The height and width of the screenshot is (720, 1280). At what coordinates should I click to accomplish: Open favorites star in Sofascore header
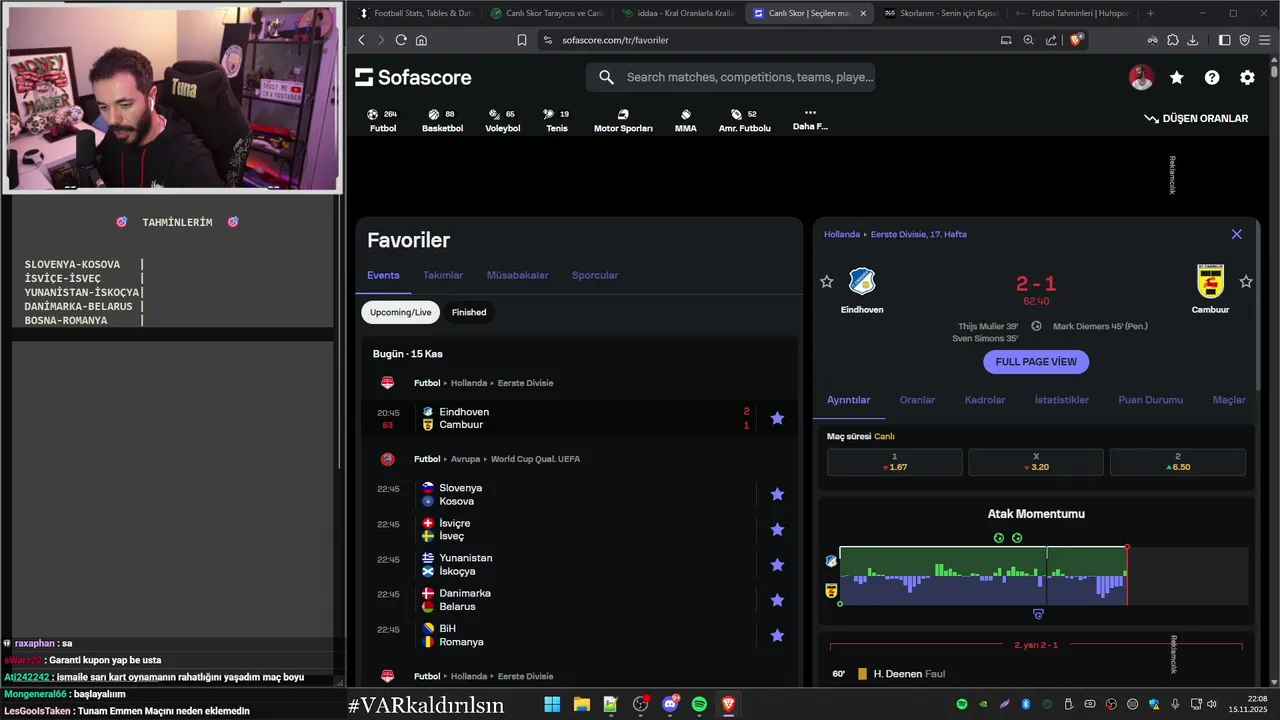pyautogui.click(x=1177, y=77)
